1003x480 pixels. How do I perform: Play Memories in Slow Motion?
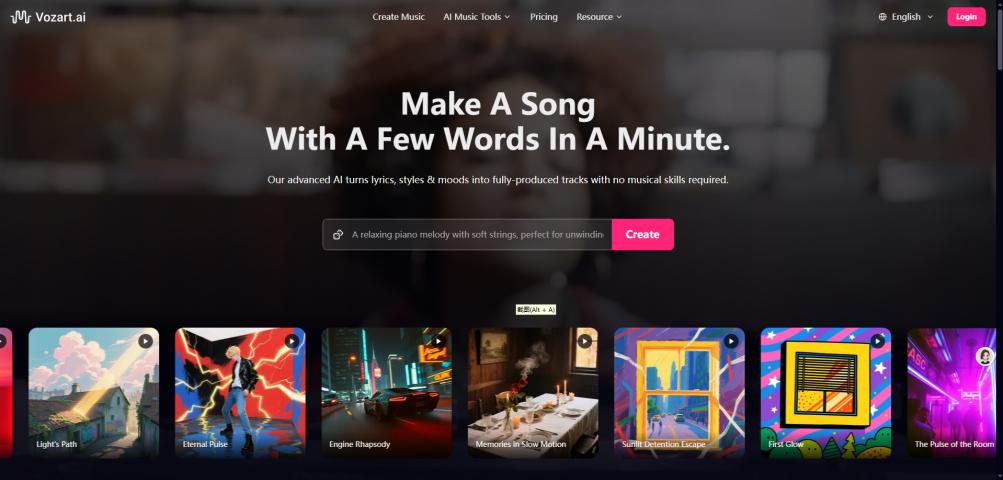pos(585,341)
